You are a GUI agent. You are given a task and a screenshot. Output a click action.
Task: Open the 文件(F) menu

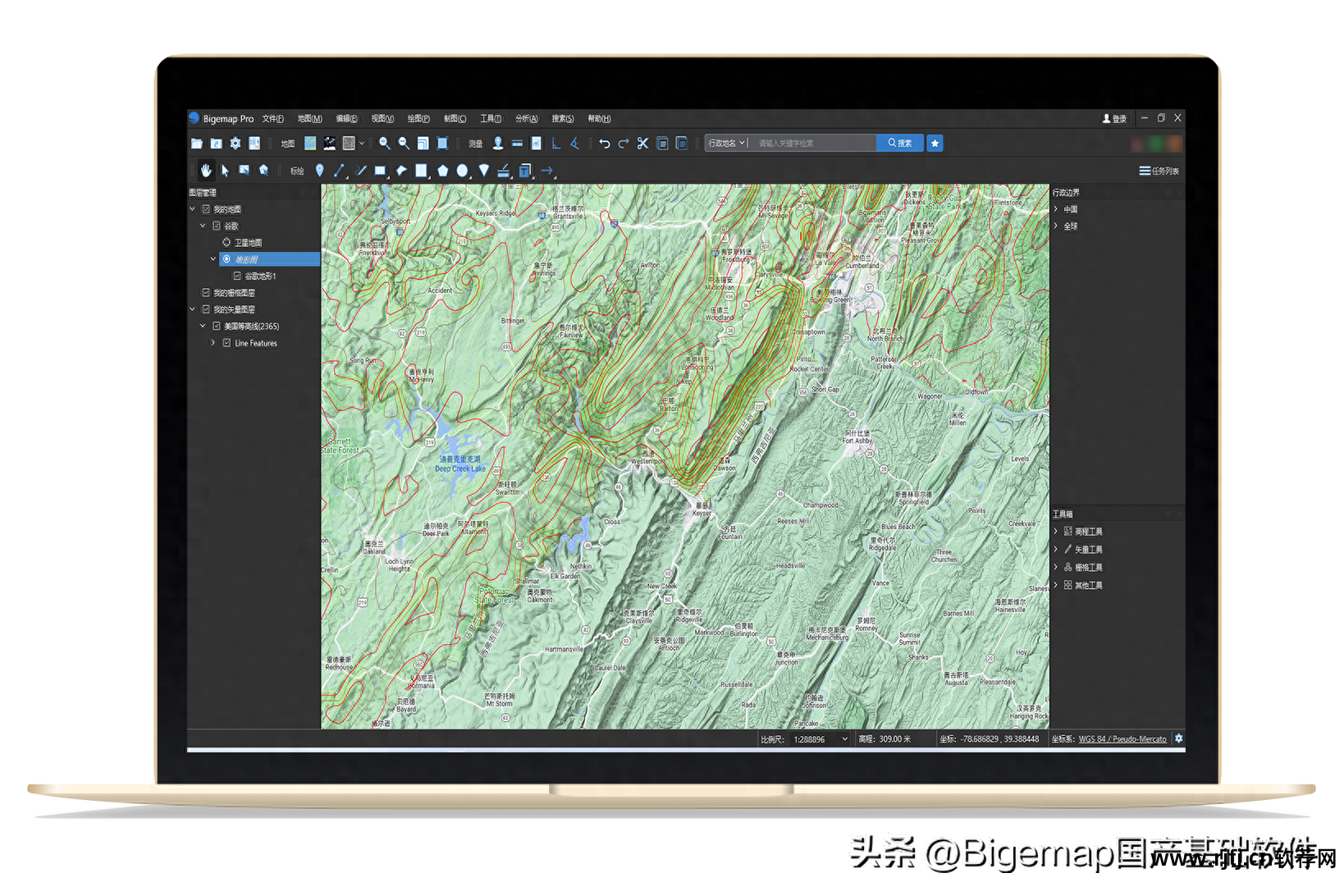coord(273,119)
